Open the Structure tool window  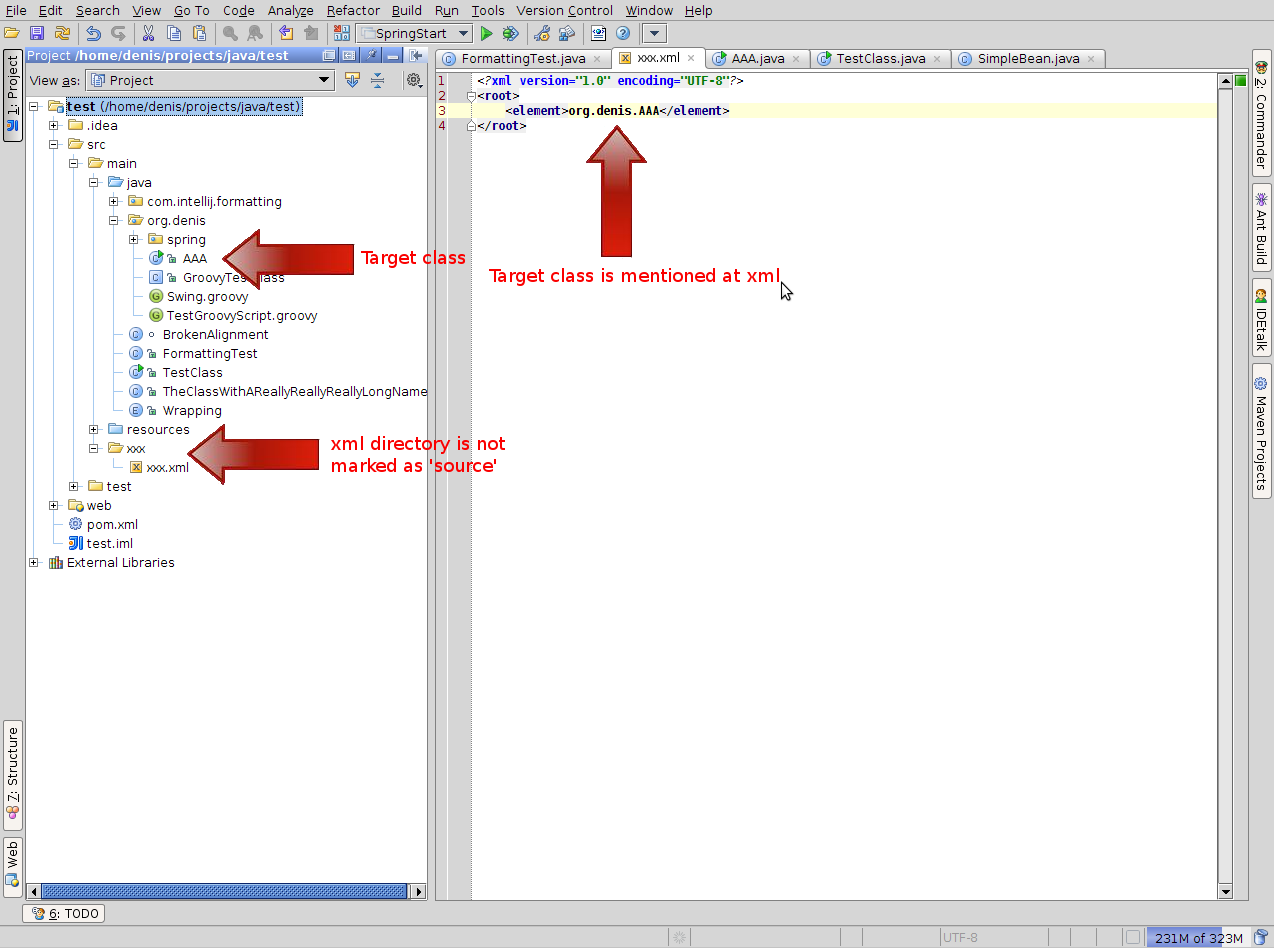click(x=13, y=774)
